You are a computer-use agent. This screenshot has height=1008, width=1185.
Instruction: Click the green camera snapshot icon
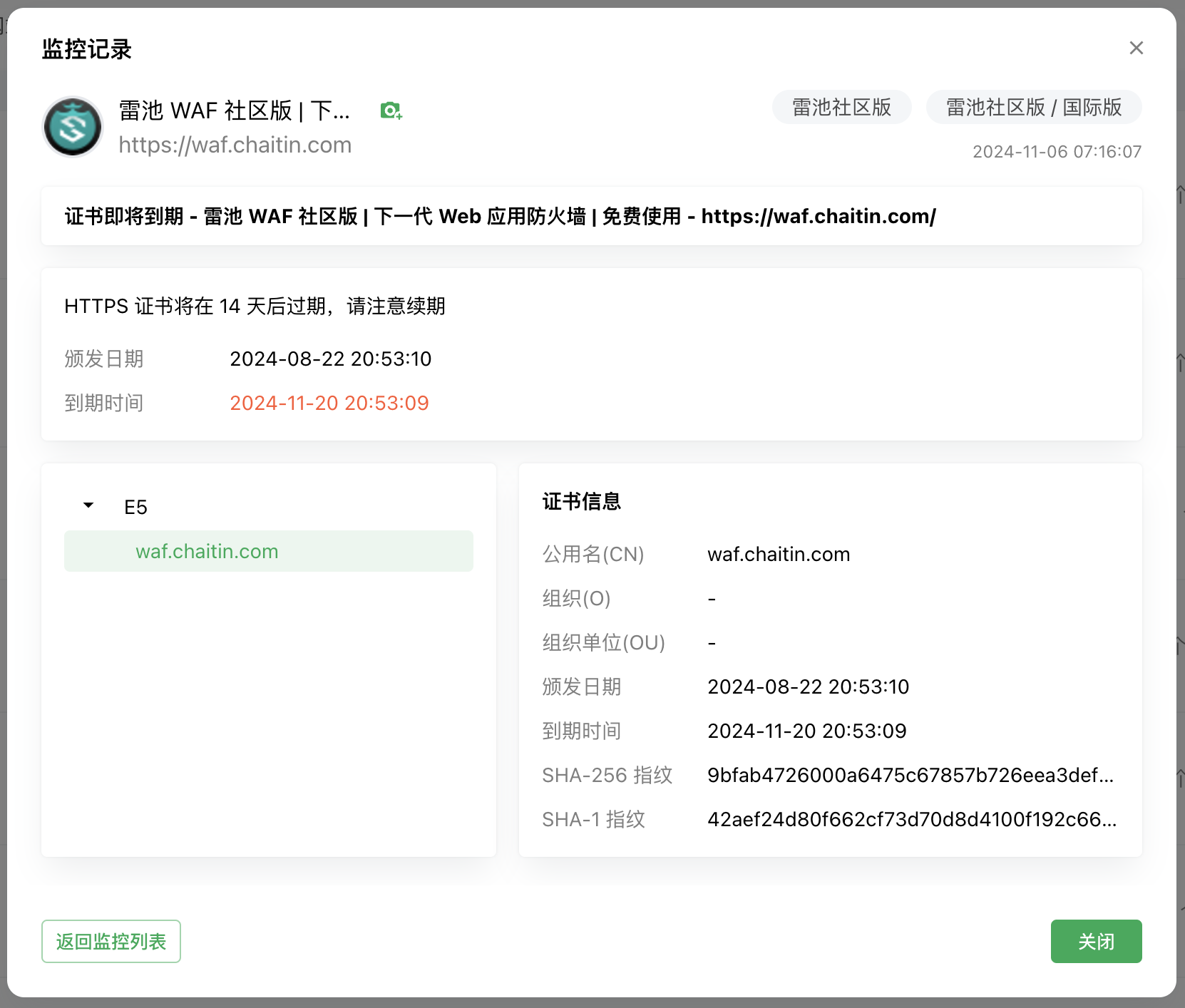click(391, 110)
